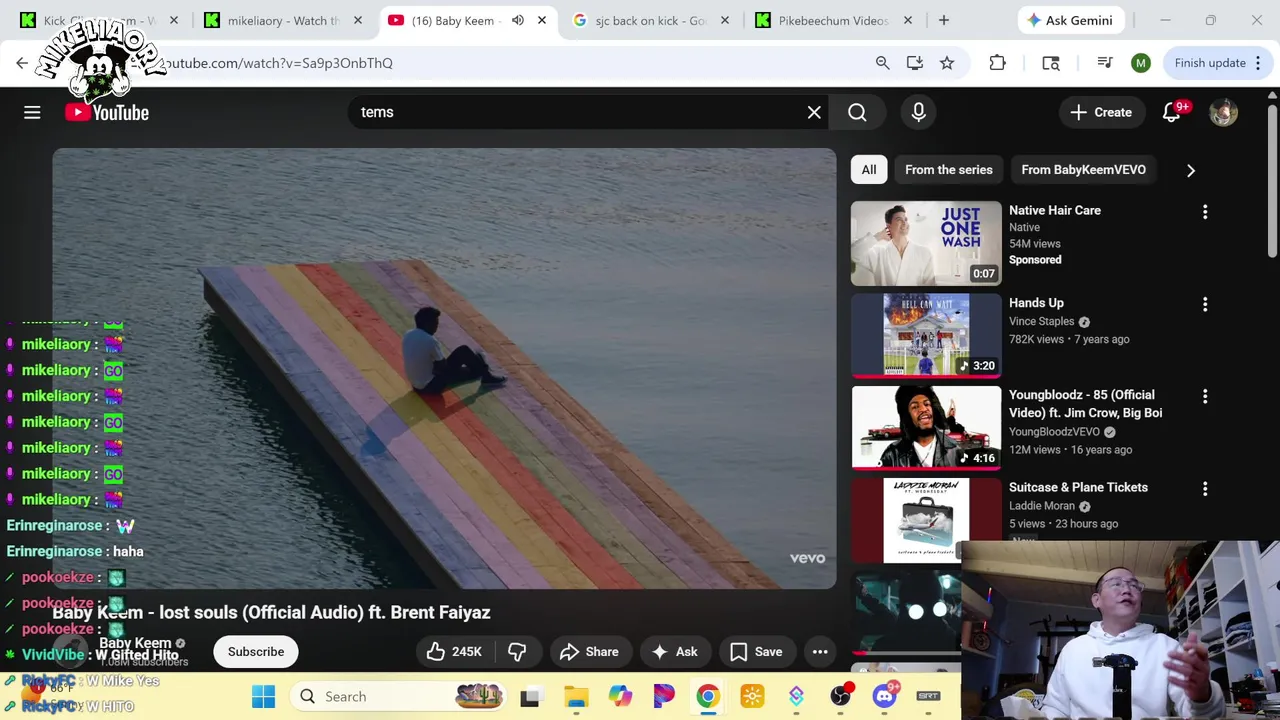Image resolution: width=1280 pixels, height=720 pixels.
Task: Open the media controls icon in Chrome toolbar
Action: coord(1104,63)
